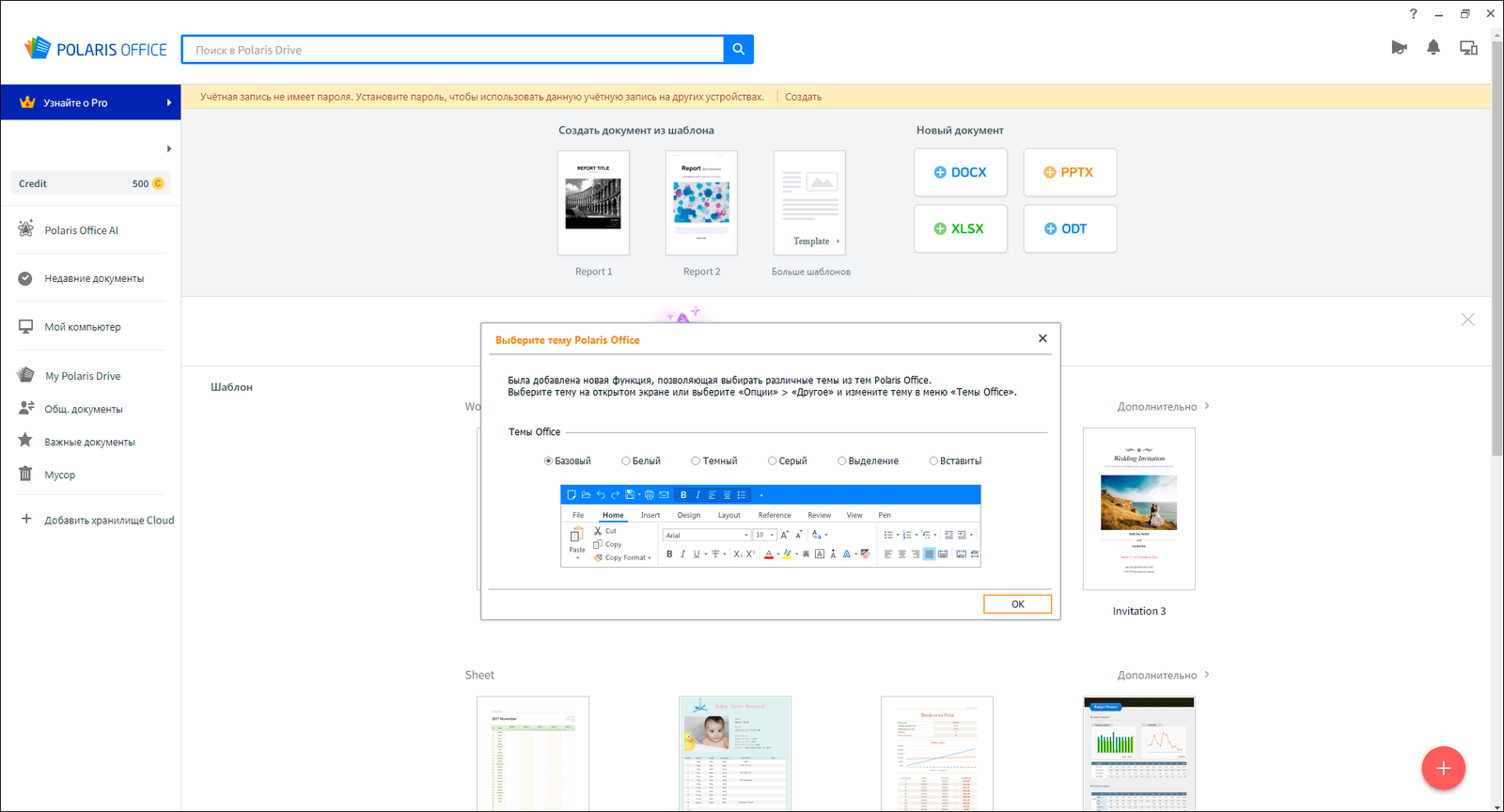
Task: Click the search magnifier button
Action: coord(739,50)
